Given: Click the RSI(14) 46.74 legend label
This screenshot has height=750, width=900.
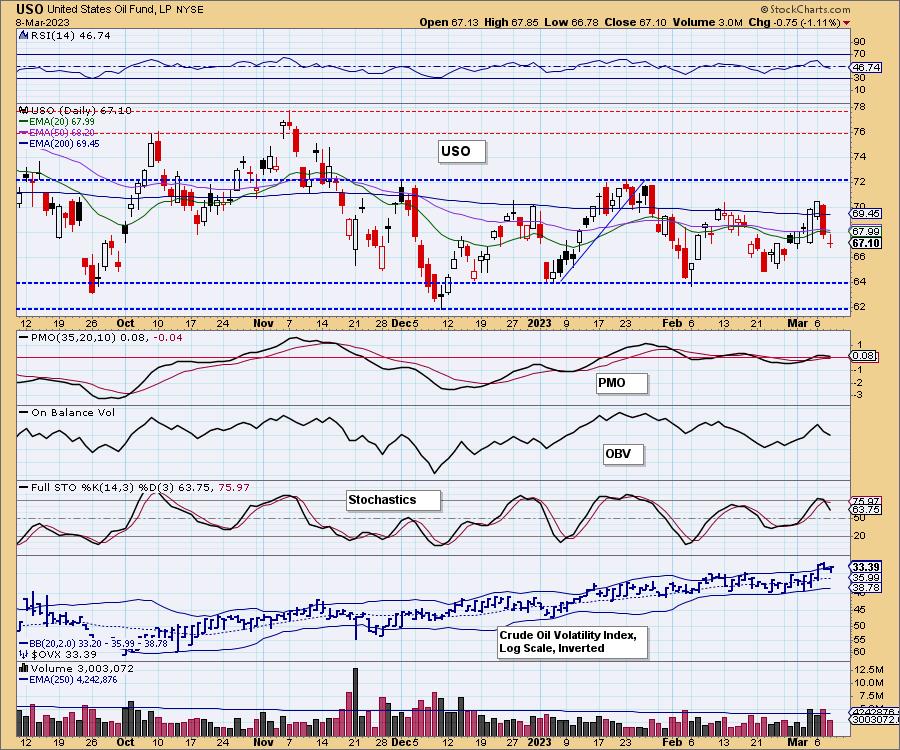Looking at the screenshot, I should point(70,35).
